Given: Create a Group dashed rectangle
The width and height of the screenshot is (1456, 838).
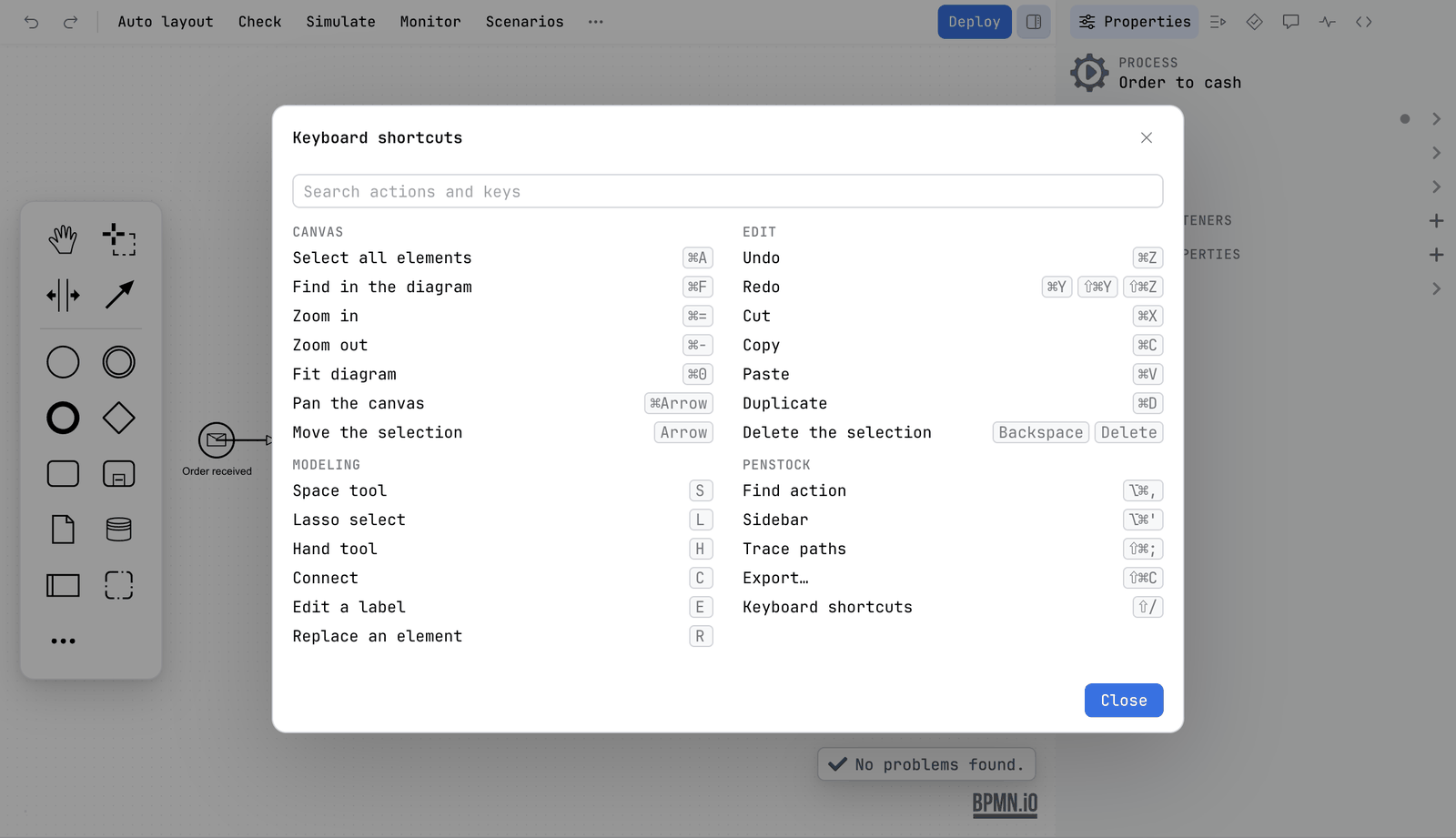Looking at the screenshot, I should click(119, 585).
